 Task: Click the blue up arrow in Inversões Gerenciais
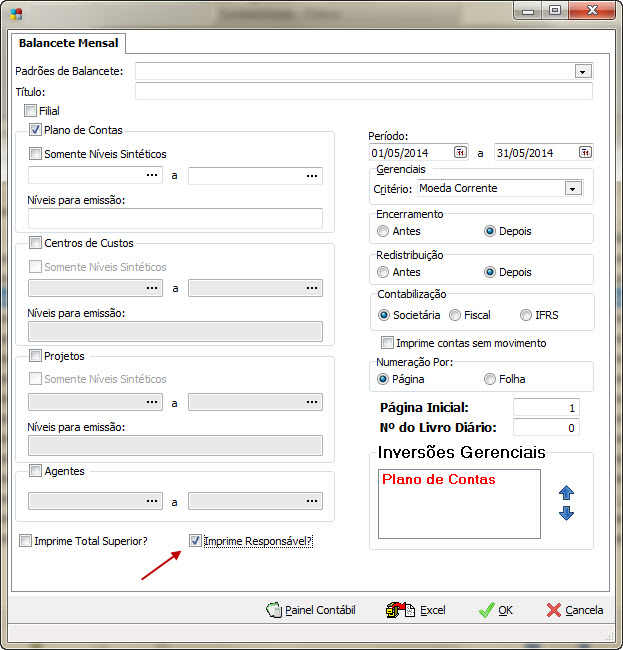(566, 493)
